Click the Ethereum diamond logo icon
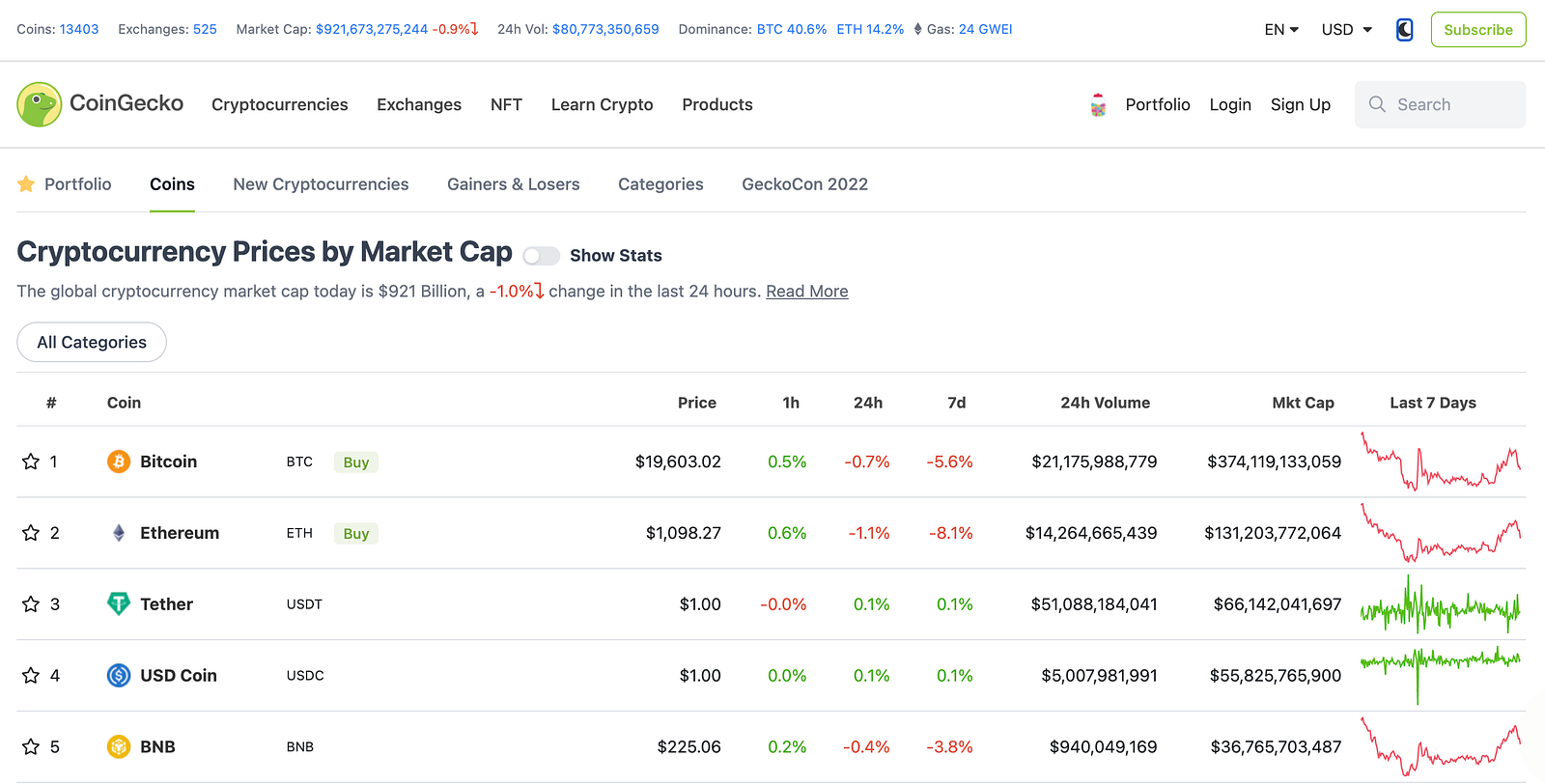 tap(119, 533)
